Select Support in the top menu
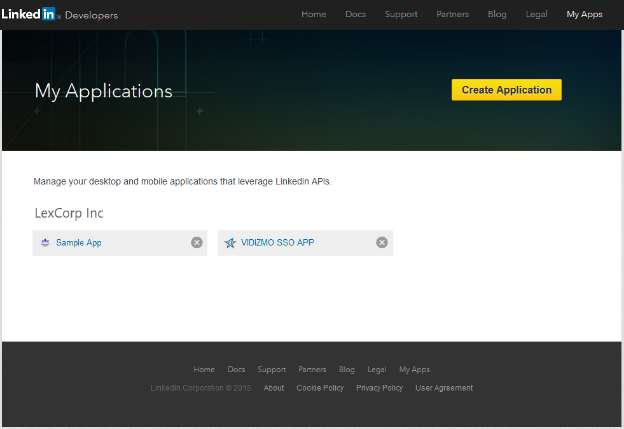 (x=401, y=15)
